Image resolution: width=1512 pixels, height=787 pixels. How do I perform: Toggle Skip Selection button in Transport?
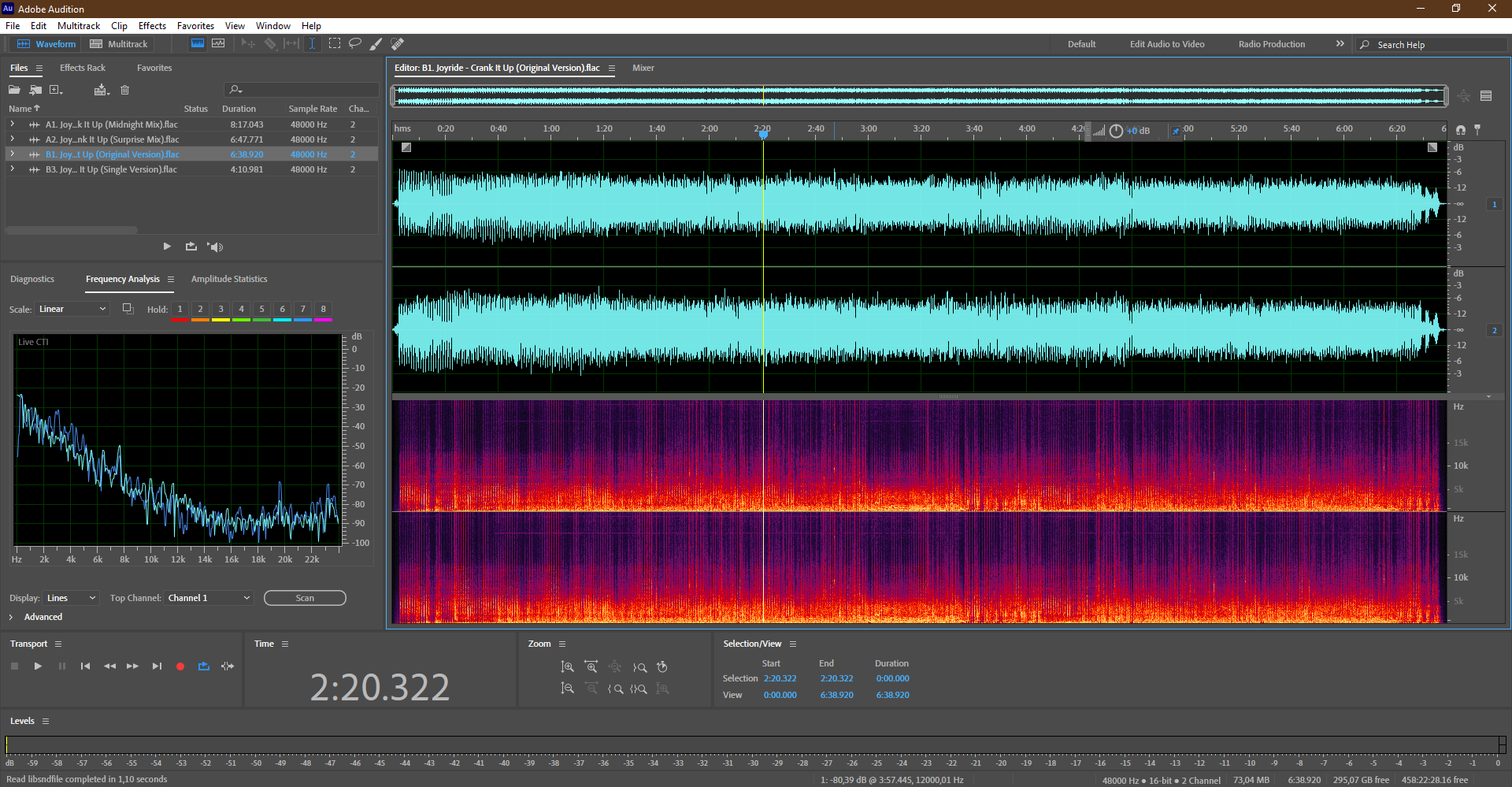point(228,666)
